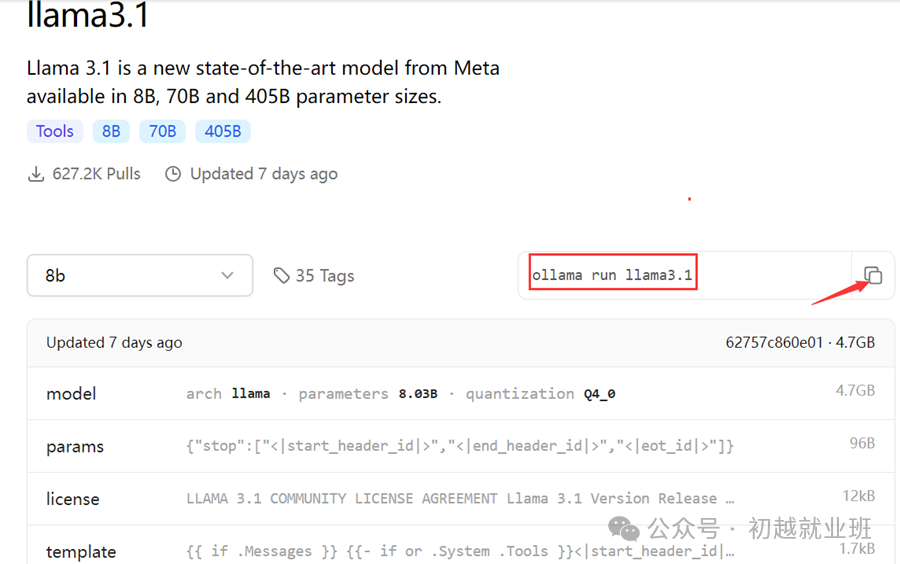Image resolution: width=900 pixels, height=564 pixels.
Task: Click Updated 7 days ago in table header
Action: (114, 343)
